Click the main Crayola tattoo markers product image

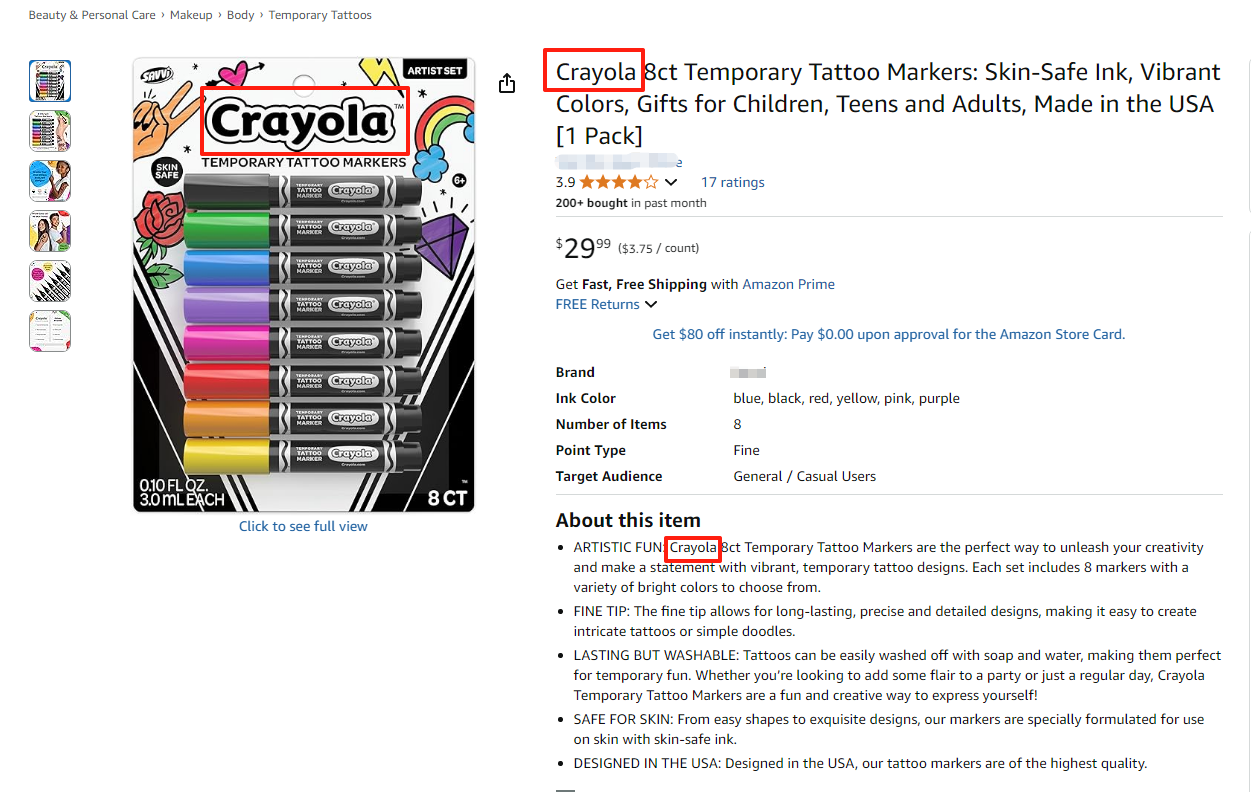coord(303,285)
